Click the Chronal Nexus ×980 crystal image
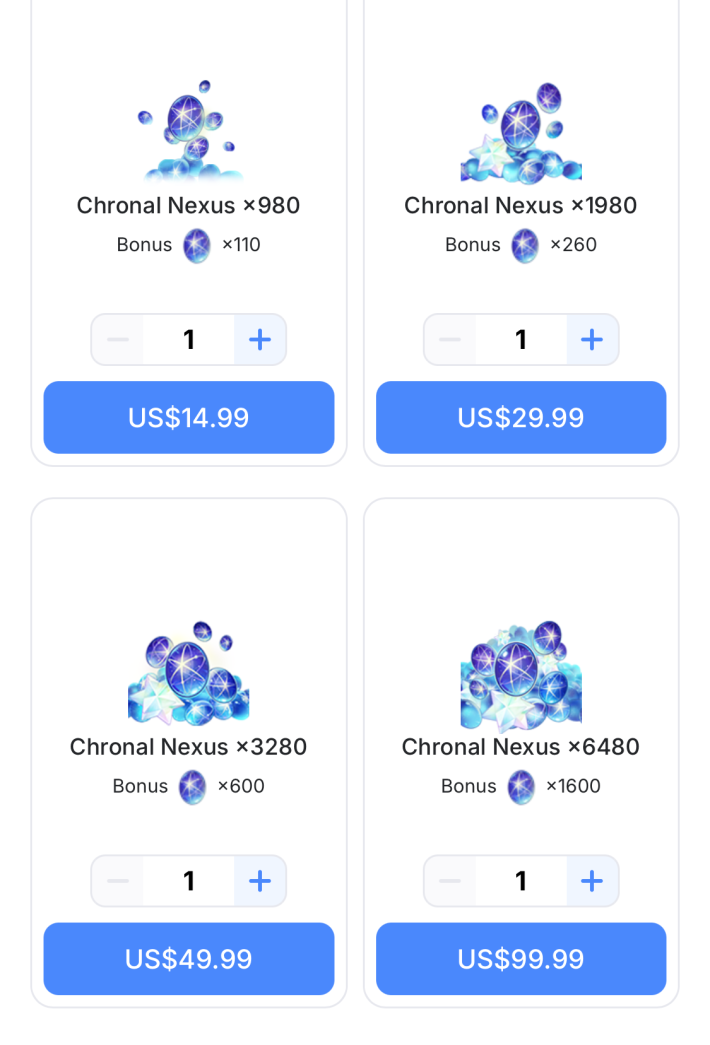The width and height of the screenshot is (710, 1045). pos(189,130)
